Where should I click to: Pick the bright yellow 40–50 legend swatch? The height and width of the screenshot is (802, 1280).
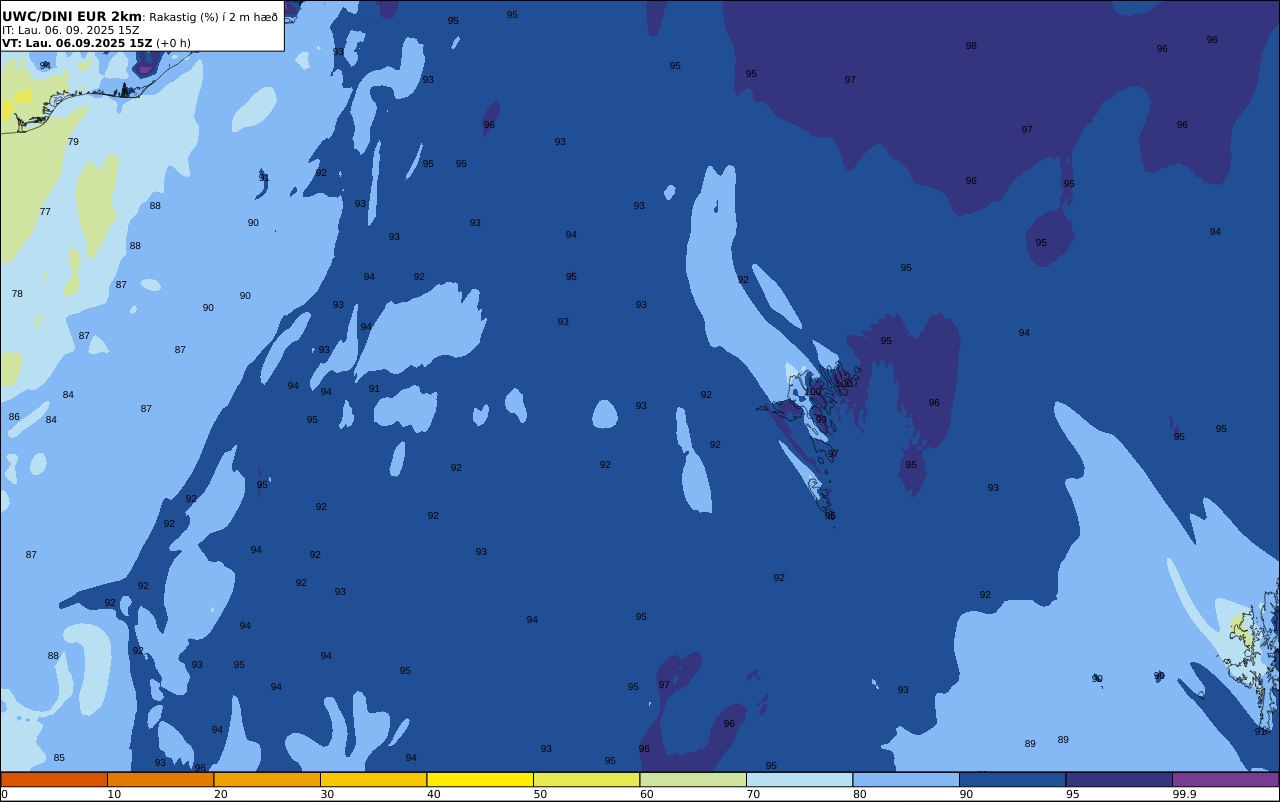click(x=480, y=779)
